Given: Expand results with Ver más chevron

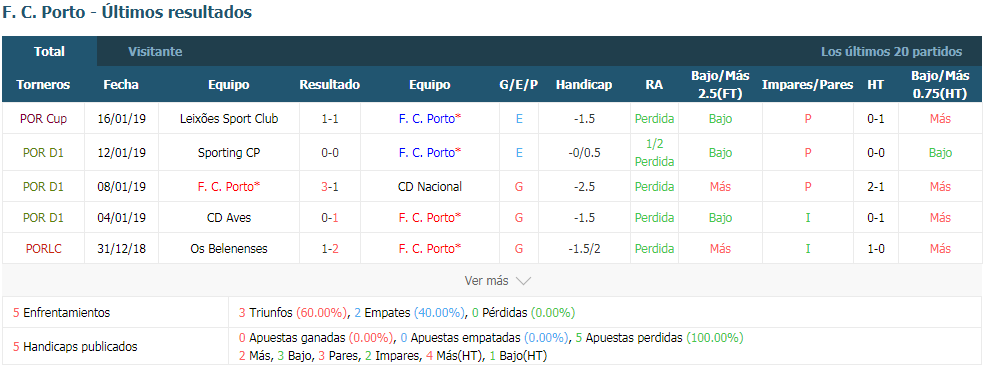Looking at the screenshot, I should pyautogui.click(x=498, y=281).
